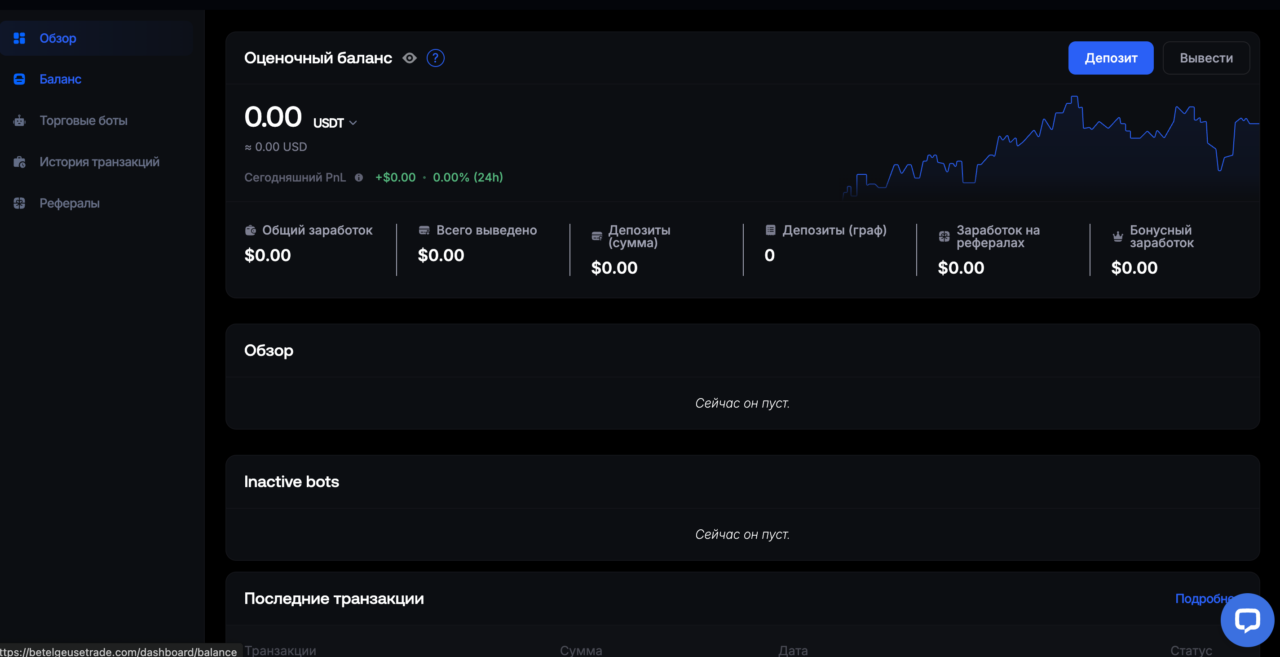Image resolution: width=1280 pixels, height=657 pixels.
Task: Click the Бонусный заработок crown icon
Action: tap(1118, 237)
